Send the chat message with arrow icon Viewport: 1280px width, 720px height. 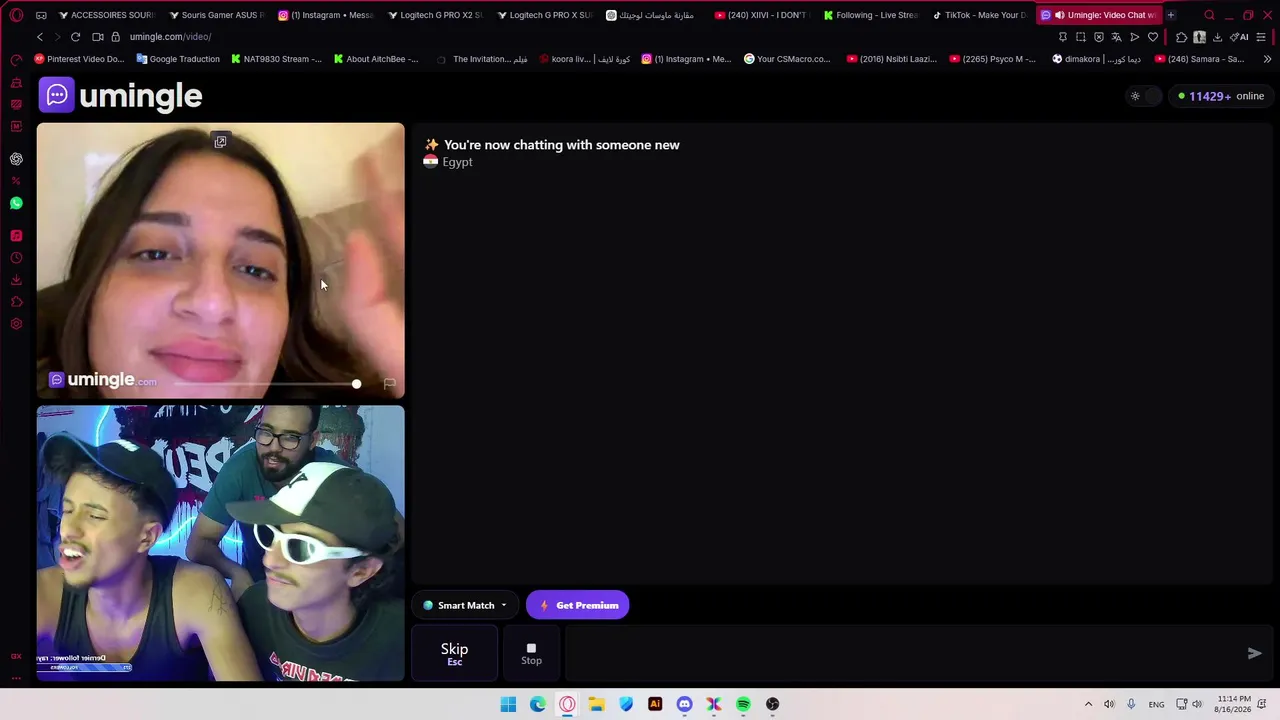pos(1254,653)
